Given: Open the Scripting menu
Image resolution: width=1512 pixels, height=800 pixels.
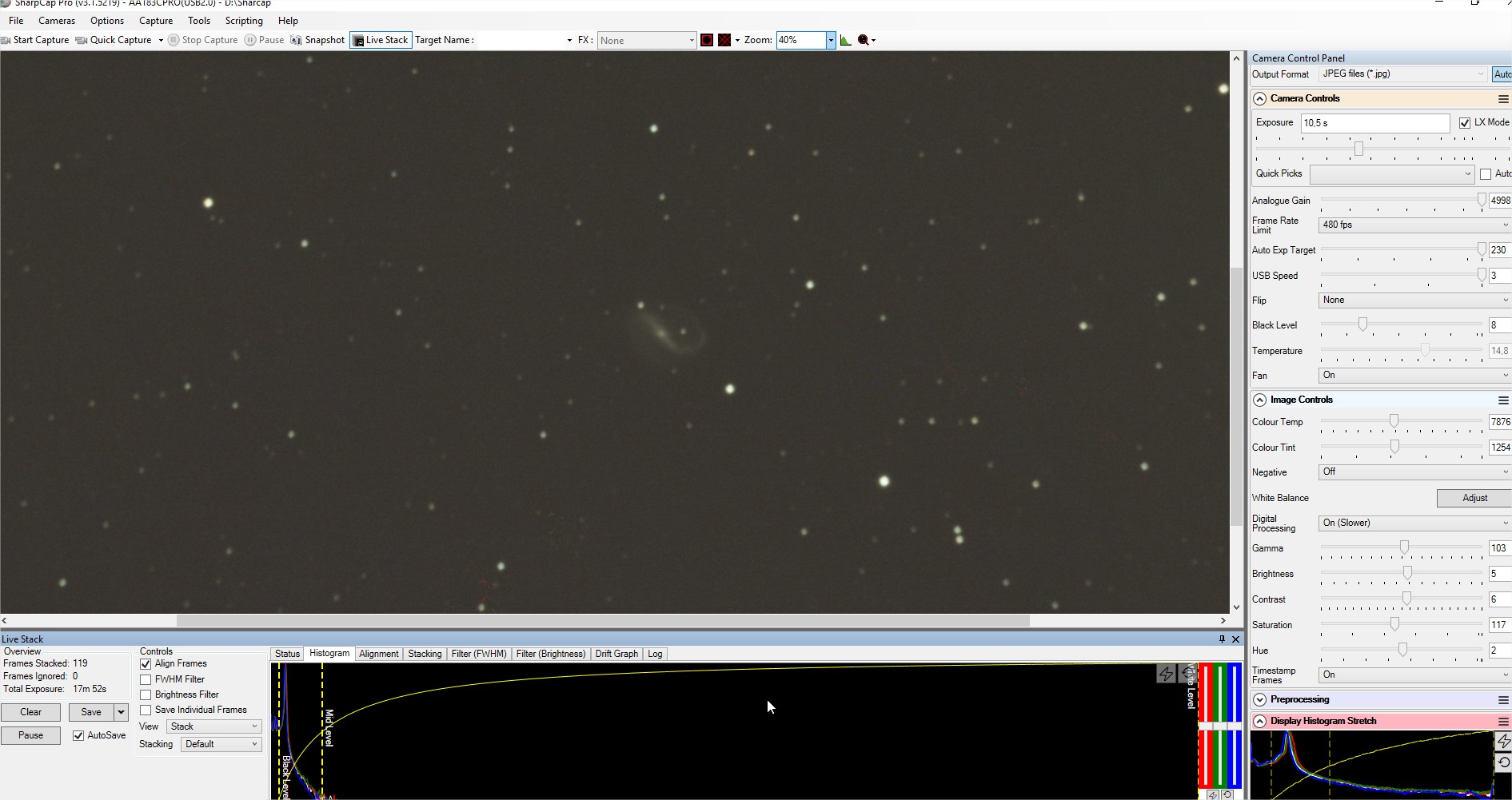Looking at the screenshot, I should 244,21.
